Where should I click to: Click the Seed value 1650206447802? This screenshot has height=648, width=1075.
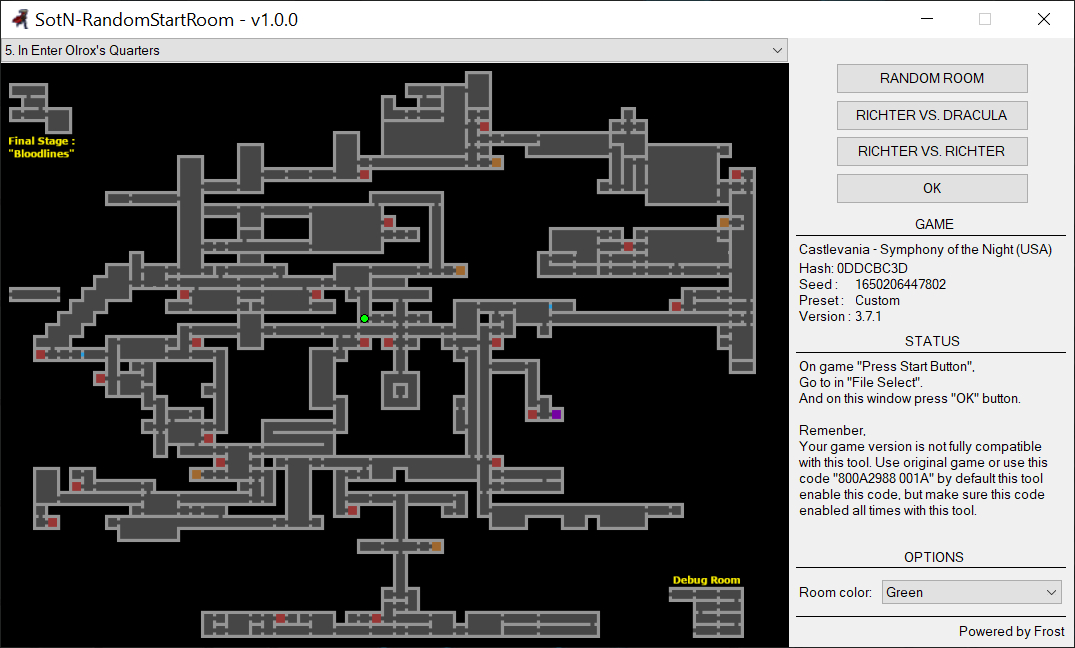click(900, 285)
